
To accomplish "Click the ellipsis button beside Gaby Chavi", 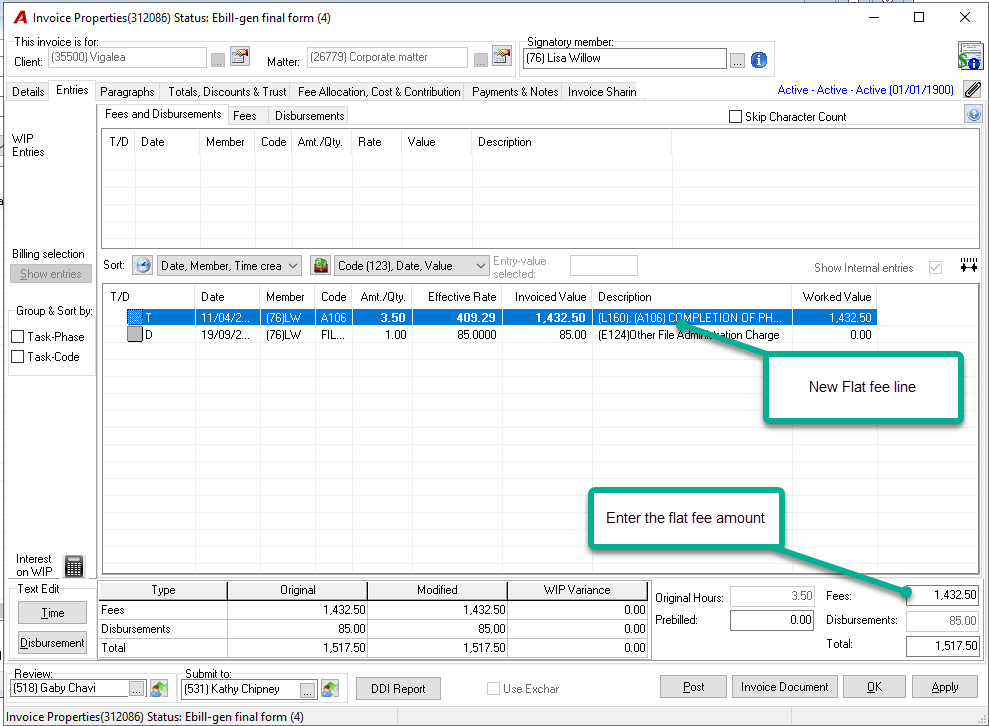I will 137,689.
